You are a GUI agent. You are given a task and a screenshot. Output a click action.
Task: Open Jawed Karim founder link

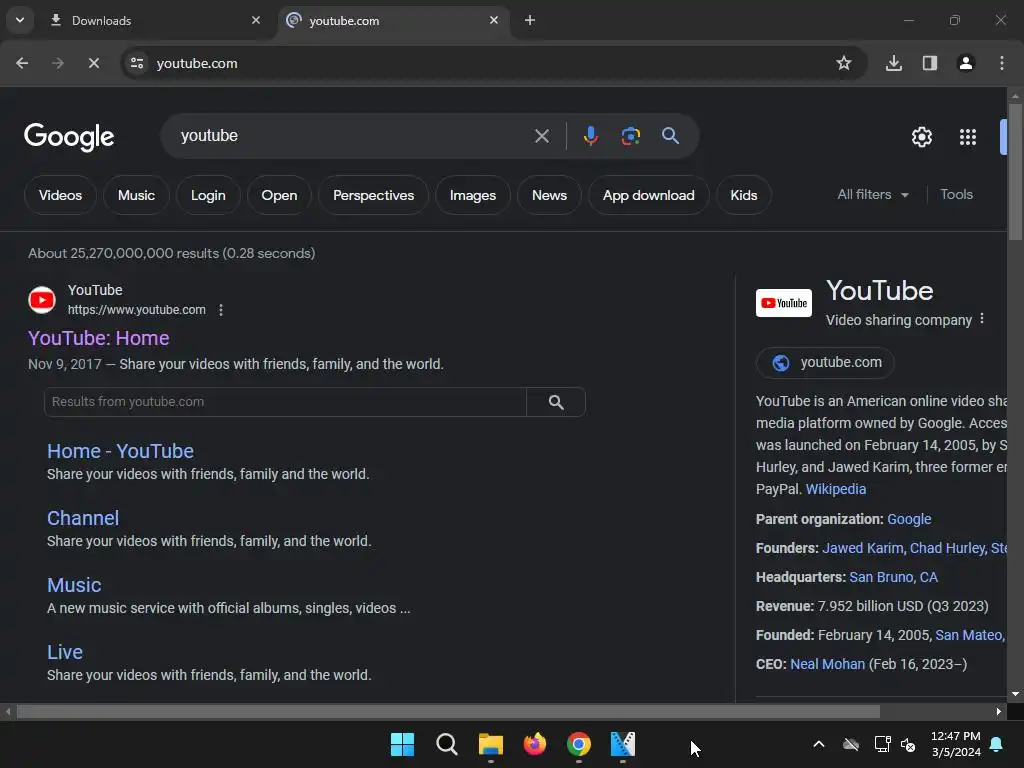(x=863, y=548)
